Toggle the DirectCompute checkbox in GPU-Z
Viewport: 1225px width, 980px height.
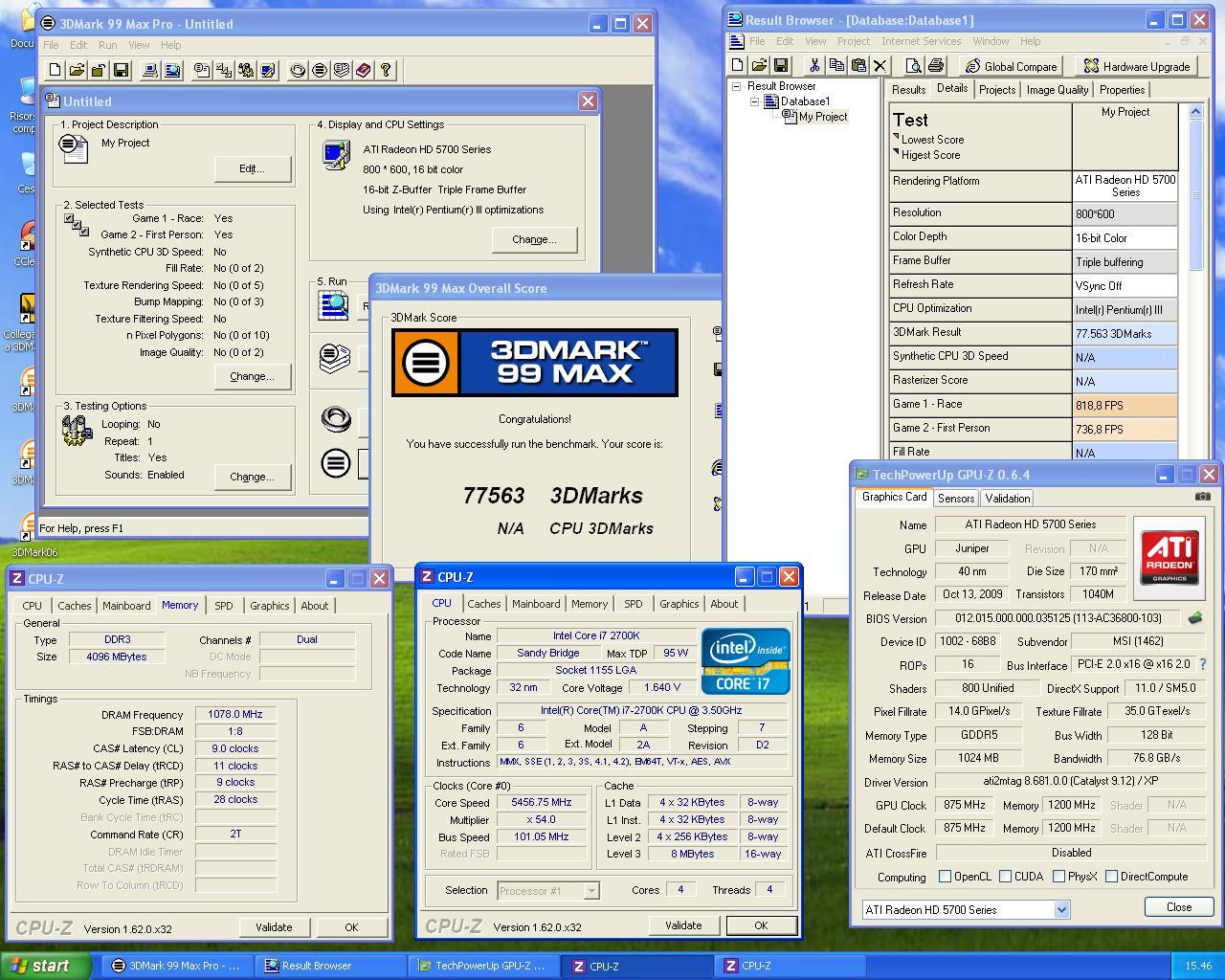click(x=1111, y=877)
